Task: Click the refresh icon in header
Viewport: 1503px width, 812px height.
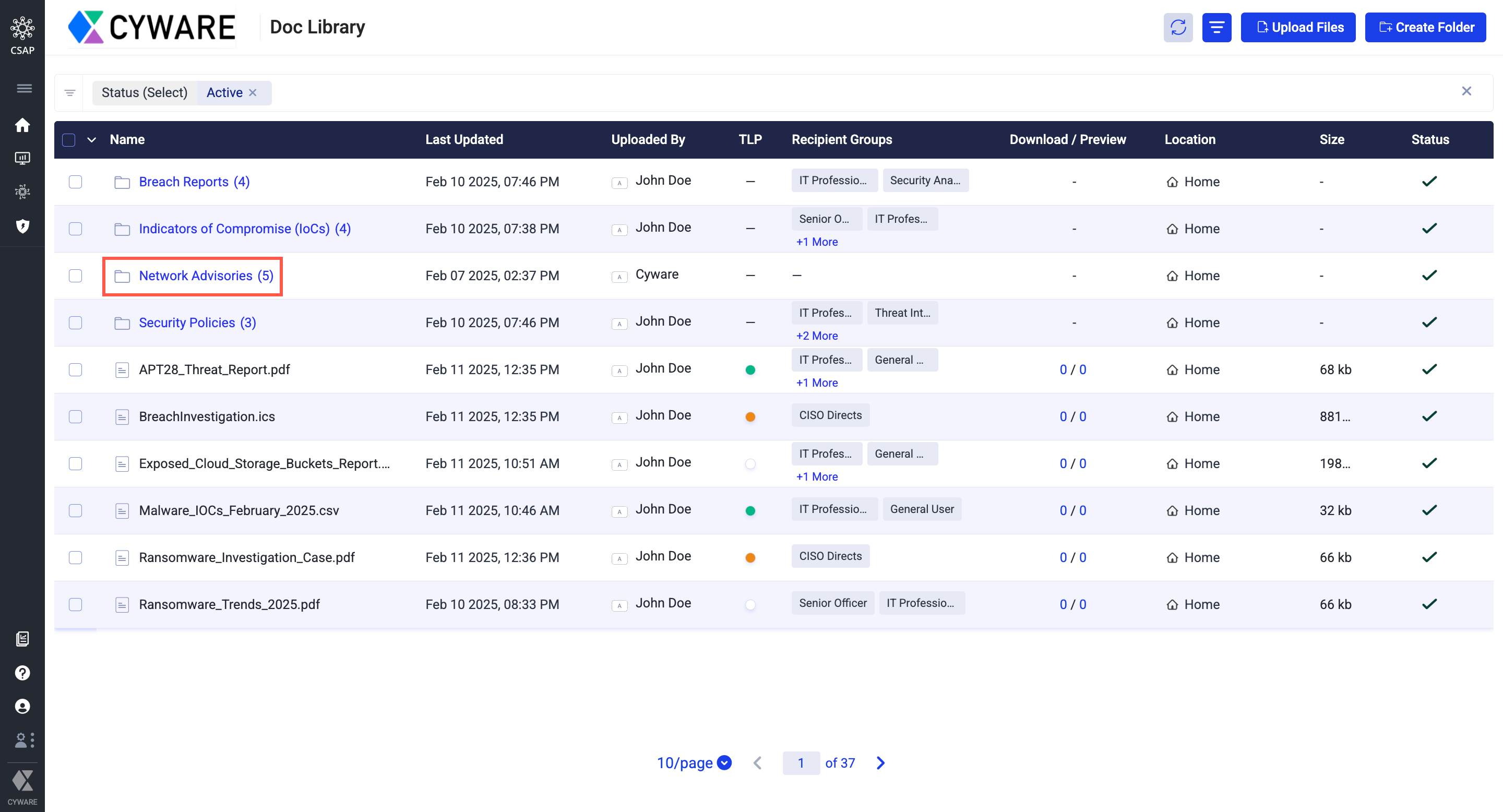Action: pos(1177,28)
